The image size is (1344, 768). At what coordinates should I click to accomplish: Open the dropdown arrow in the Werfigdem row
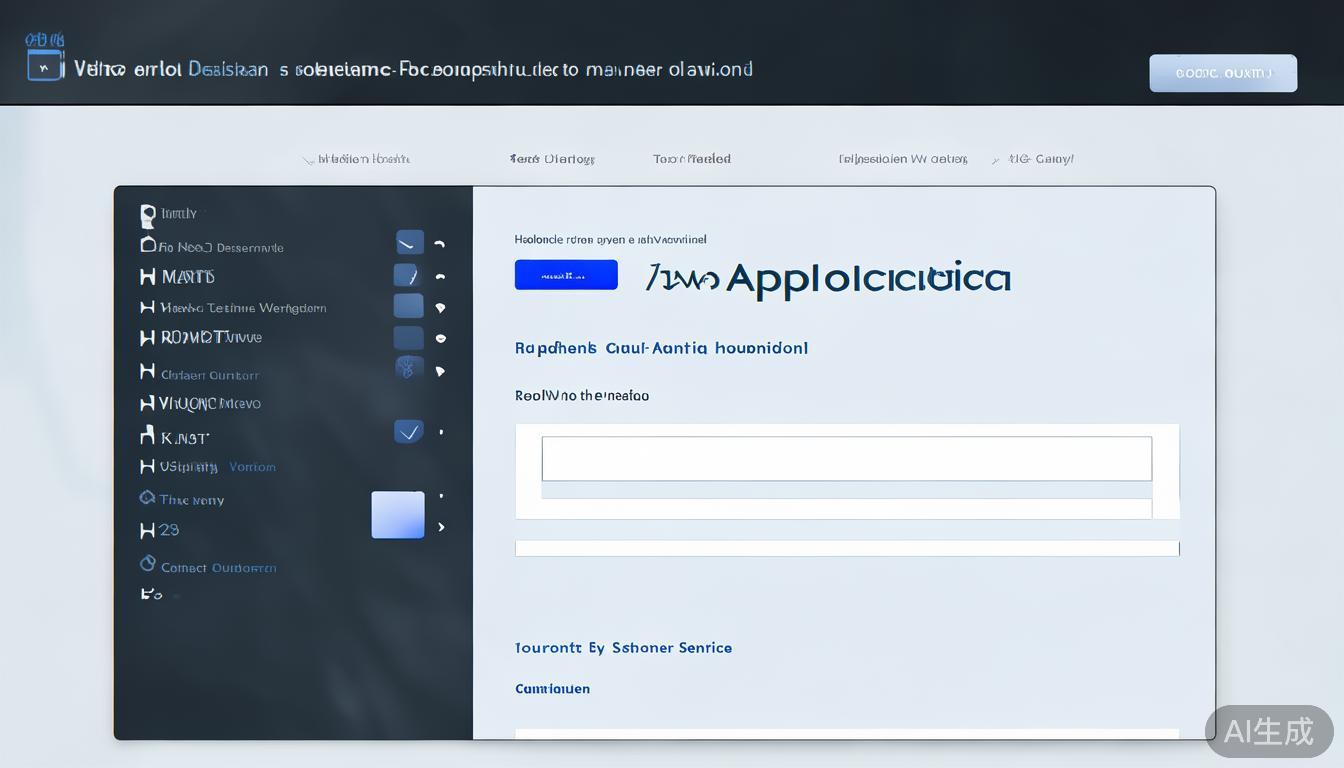point(440,308)
